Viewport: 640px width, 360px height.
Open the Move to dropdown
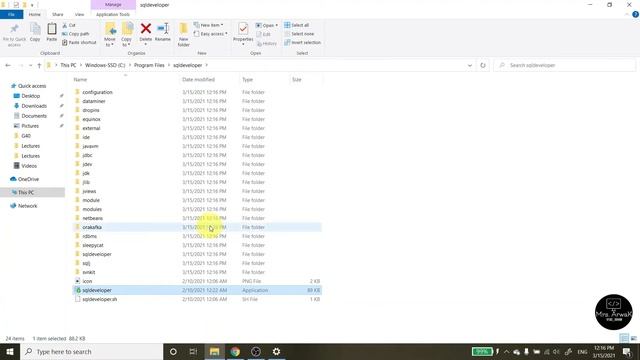click(110, 35)
